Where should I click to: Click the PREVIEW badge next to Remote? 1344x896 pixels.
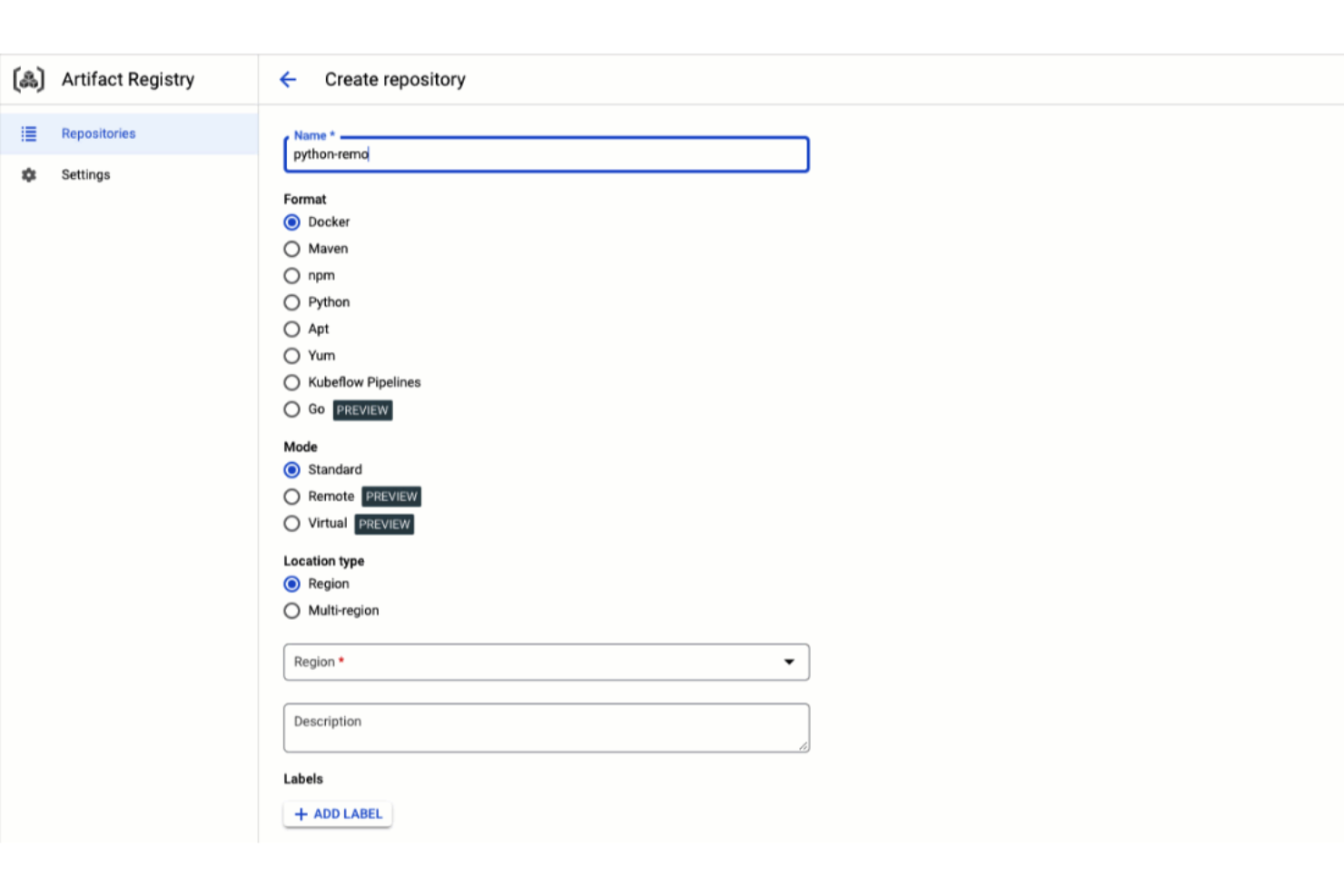(x=391, y=497)
